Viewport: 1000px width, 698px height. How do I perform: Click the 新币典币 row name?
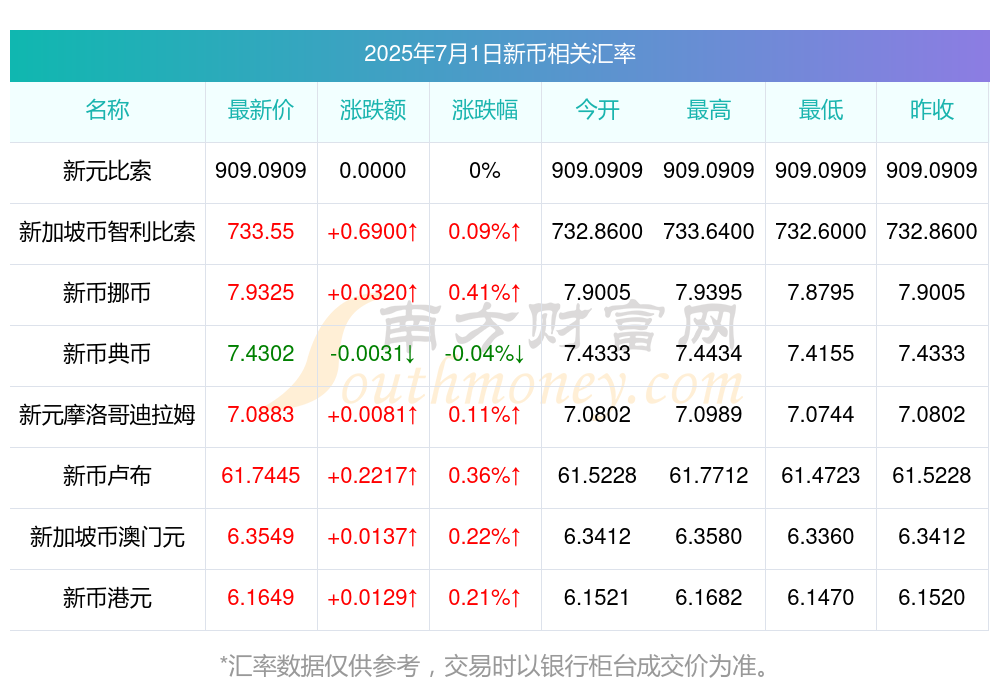107,354
